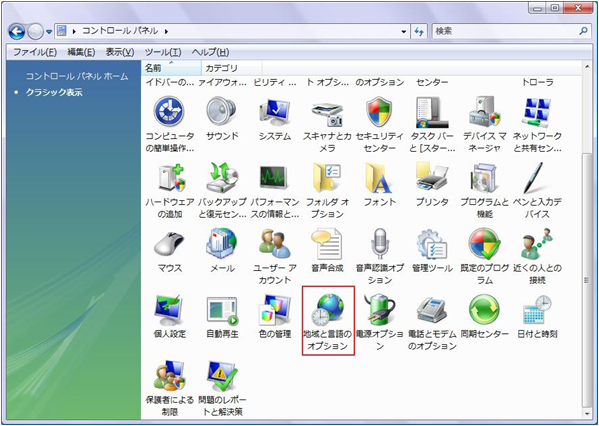
Task: Go to コントロール パネル ホーム link
Action: 77,76
